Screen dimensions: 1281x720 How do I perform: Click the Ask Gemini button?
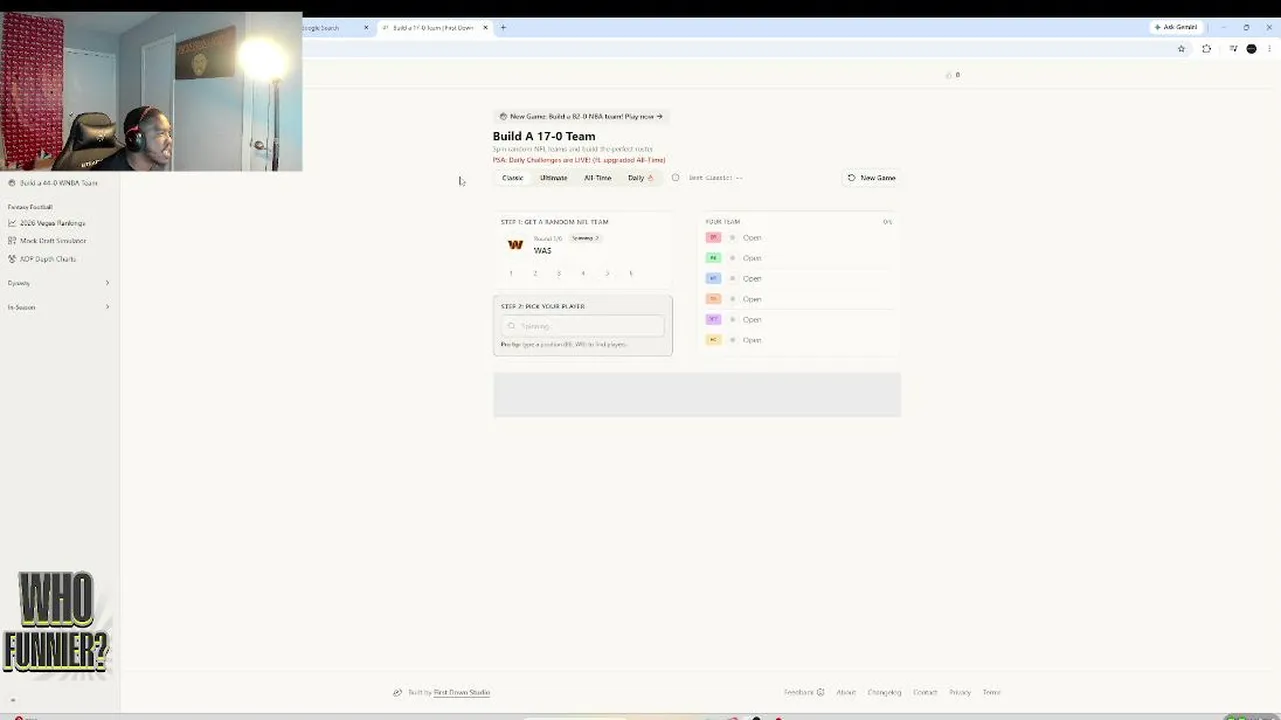tap(1175, 27)
